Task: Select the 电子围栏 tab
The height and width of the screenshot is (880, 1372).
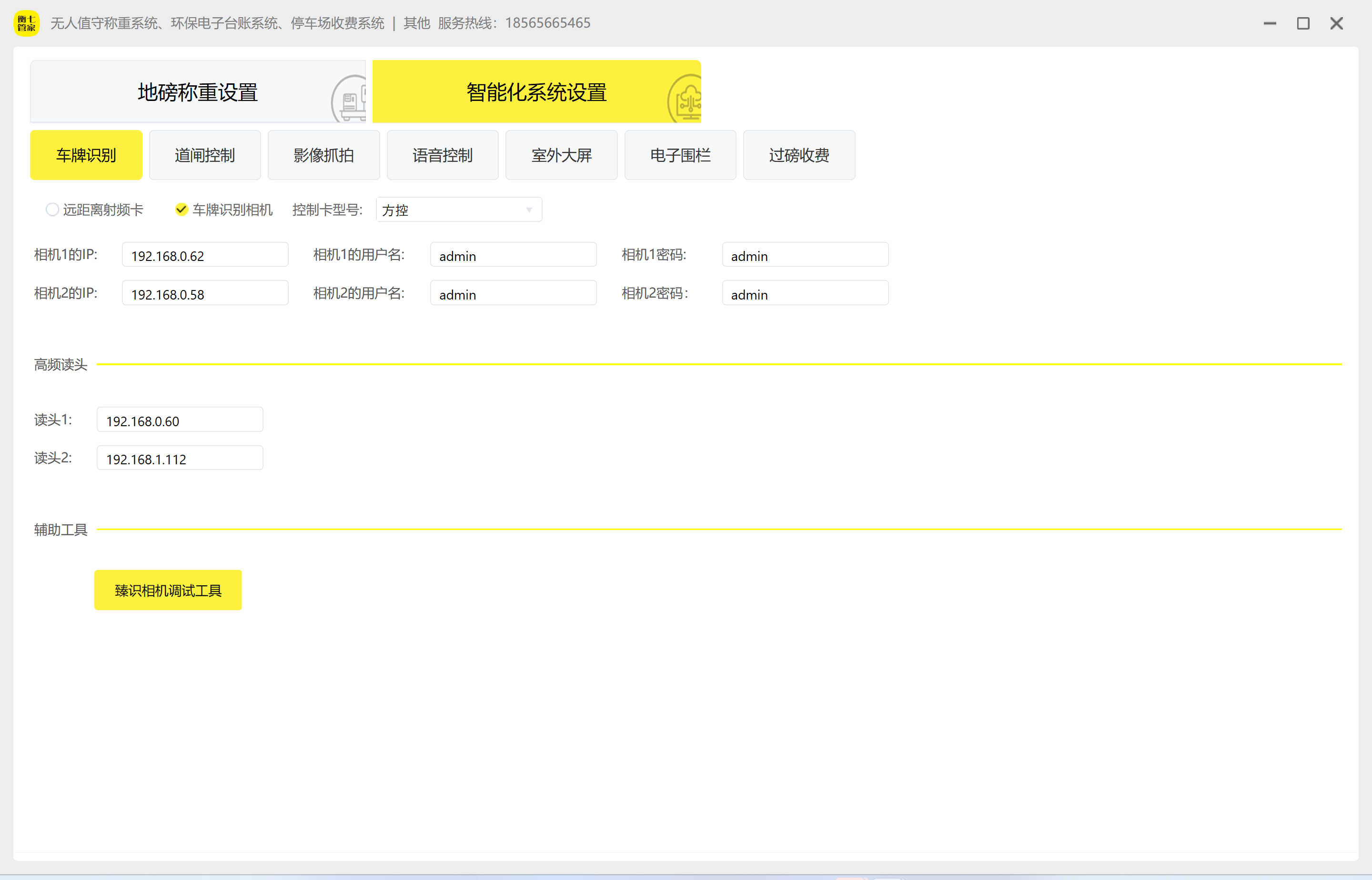Action: coord(680,155)
